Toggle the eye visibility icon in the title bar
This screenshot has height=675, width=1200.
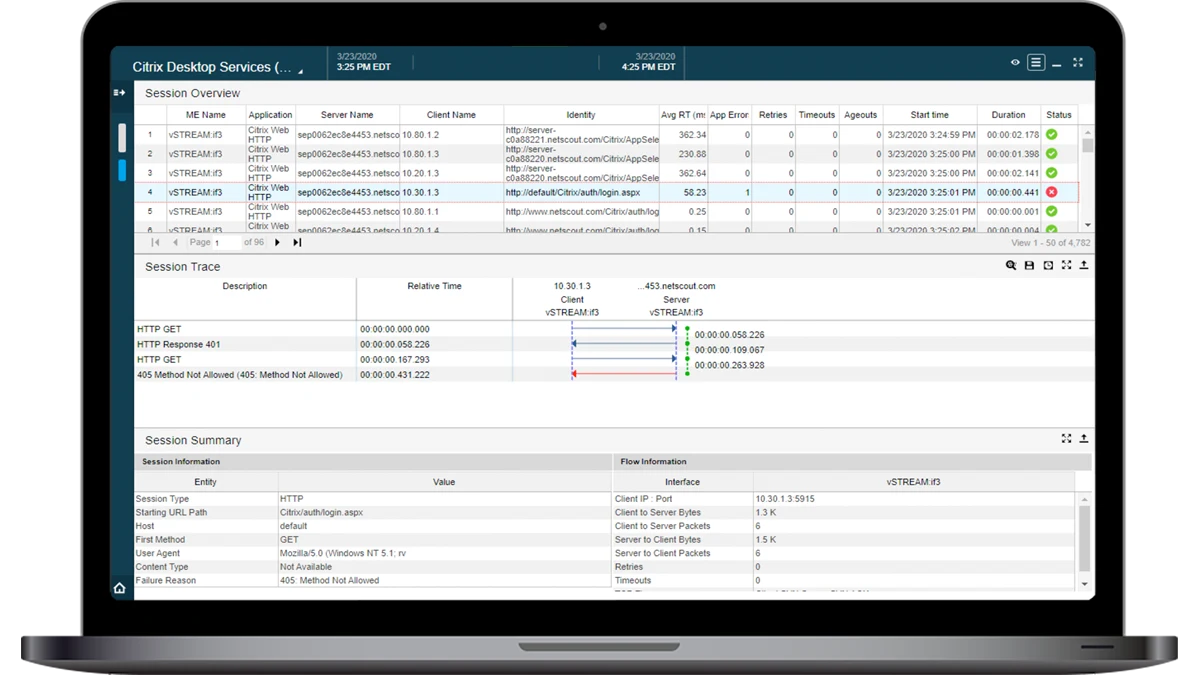pos(1014,62)
